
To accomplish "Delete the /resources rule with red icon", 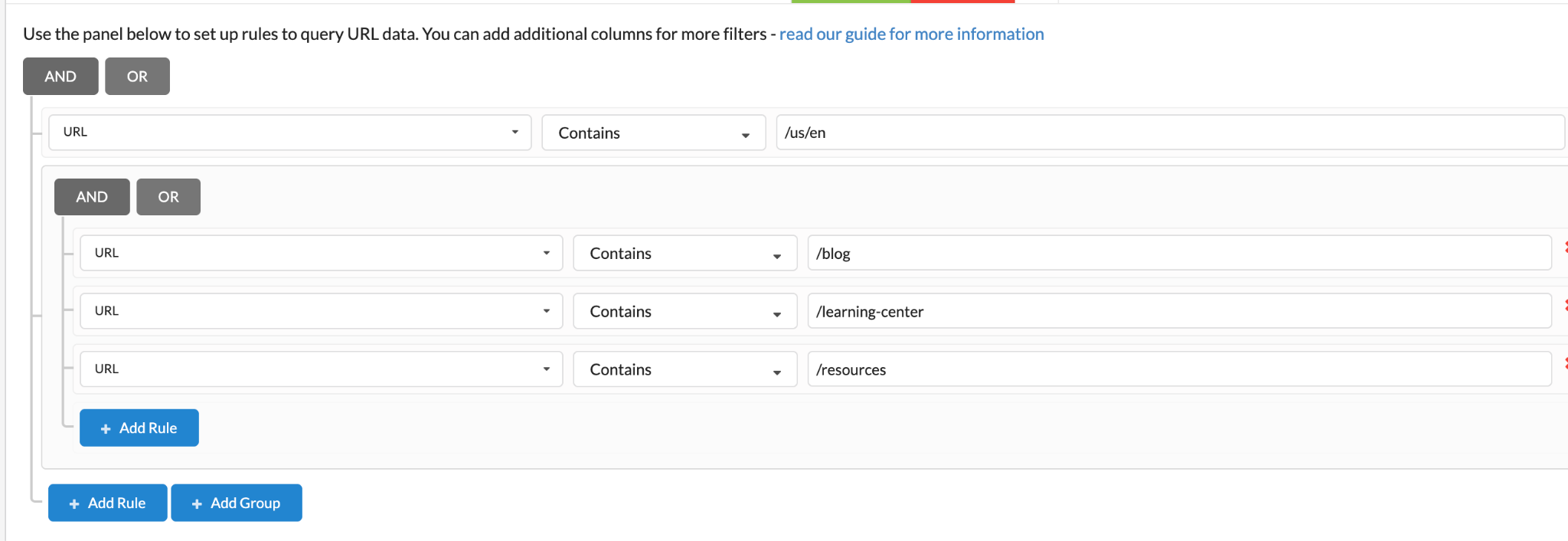I will [x=1566, y=363].
